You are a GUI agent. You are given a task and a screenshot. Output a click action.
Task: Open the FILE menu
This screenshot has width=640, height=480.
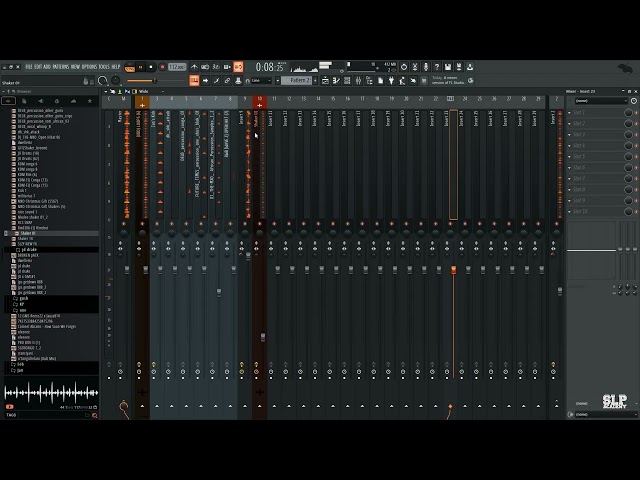pyautogui.click(x=29, y=67)
